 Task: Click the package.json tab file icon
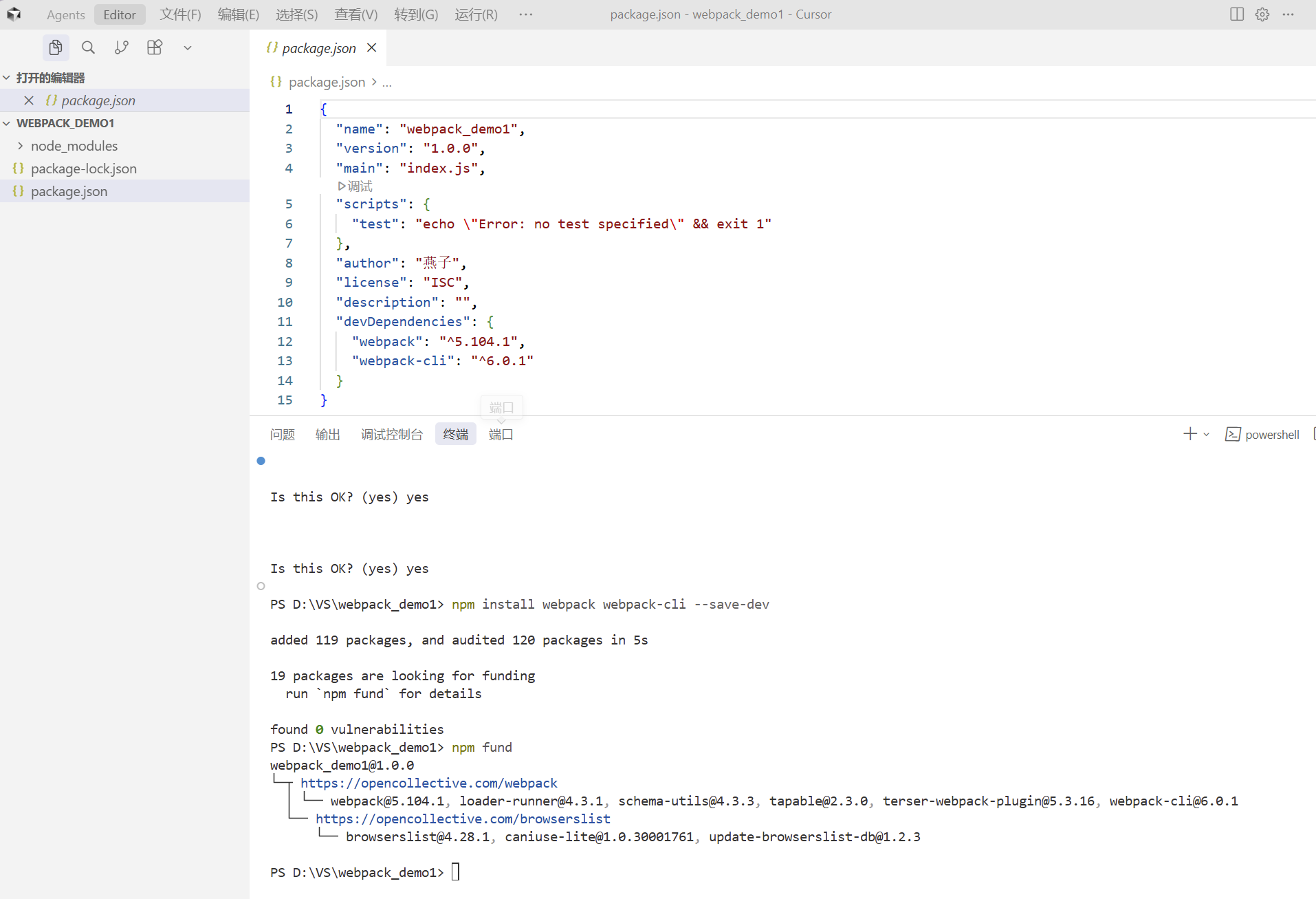pyautogui.click(x=272, y=47)
